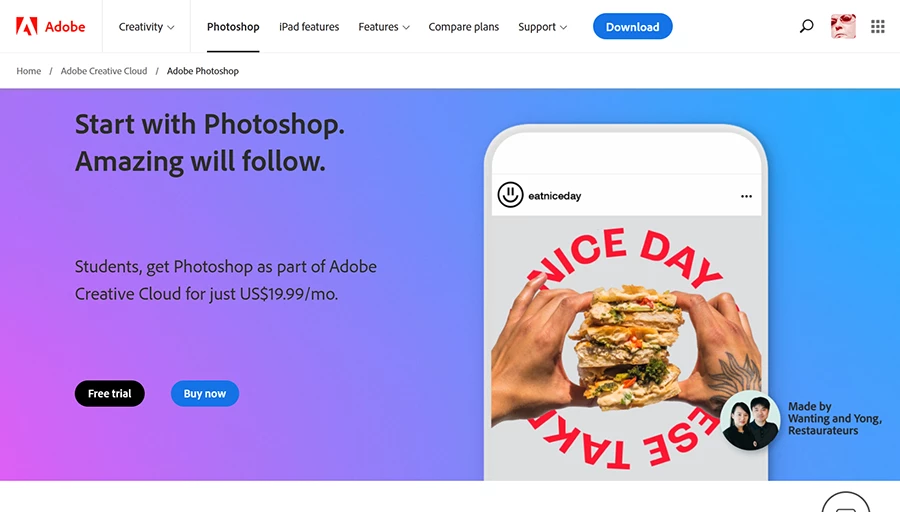The image size is (900, 512).
Task: Click the three-dot menu on the post
Action: (x=746, y=196)
